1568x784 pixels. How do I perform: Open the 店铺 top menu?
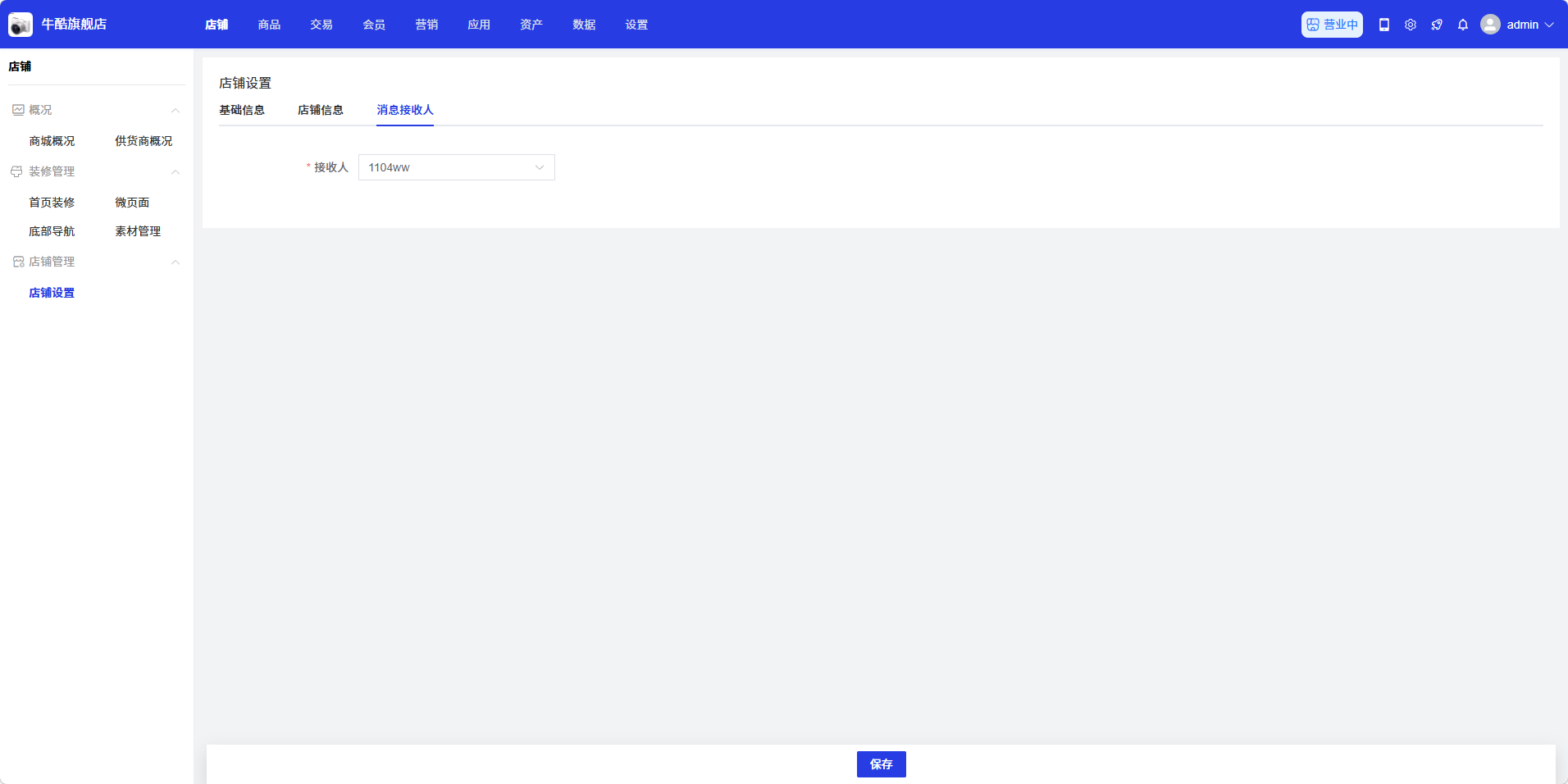coord(217,25)
